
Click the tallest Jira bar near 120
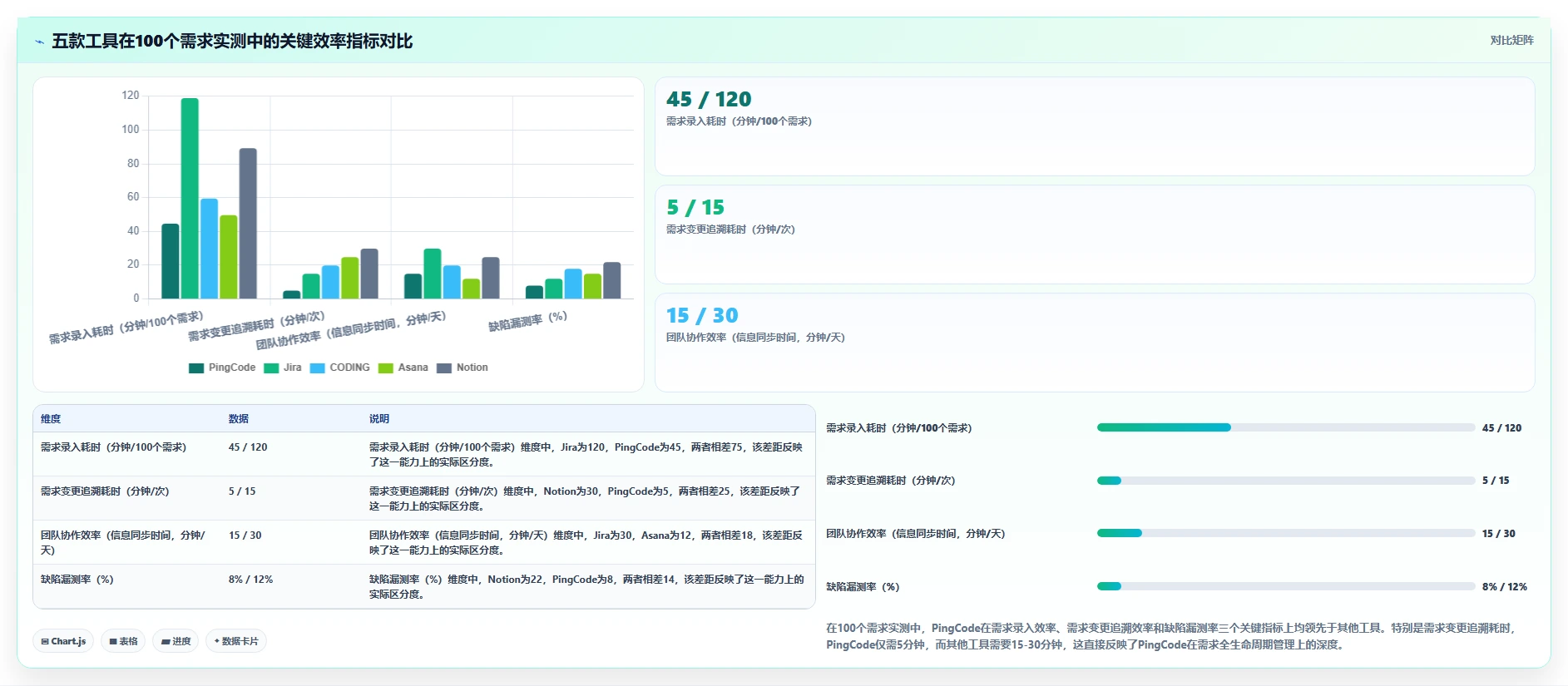coord(190,198)
